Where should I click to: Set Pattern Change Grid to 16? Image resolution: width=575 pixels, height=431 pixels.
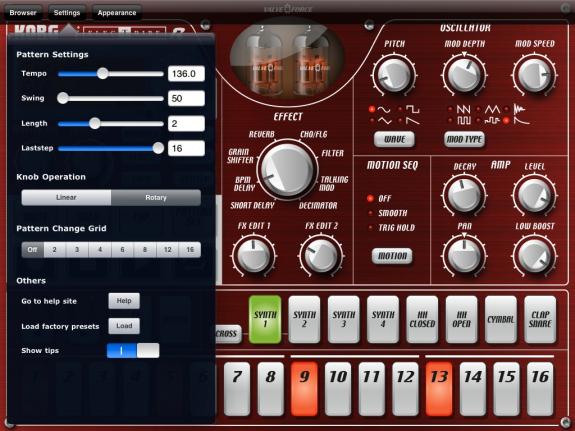tap(190, 250)
